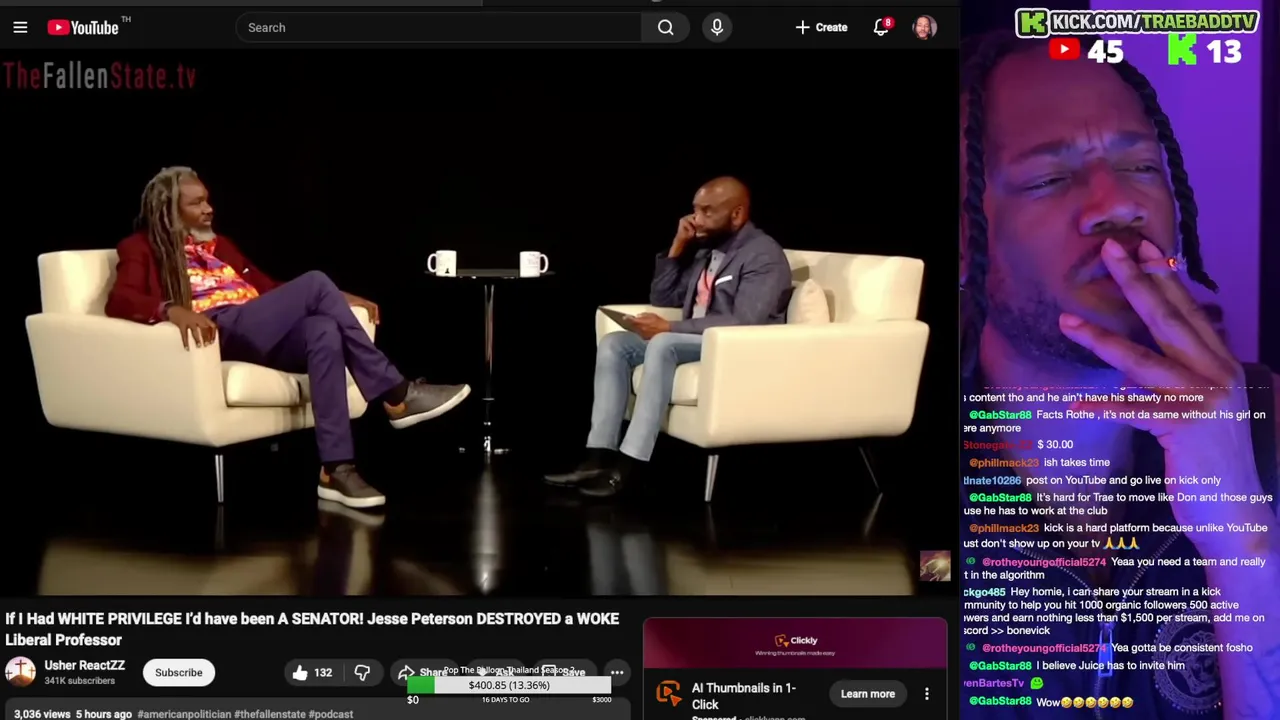
Task: Click the magnifying glass search button
Action: pyautogui.click(x=666, y=27)
